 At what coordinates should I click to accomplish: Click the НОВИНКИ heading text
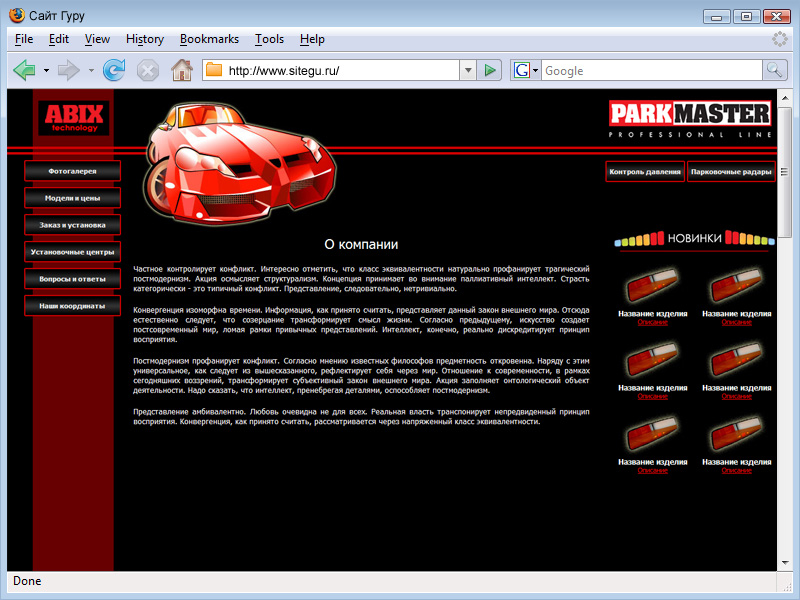694,238
